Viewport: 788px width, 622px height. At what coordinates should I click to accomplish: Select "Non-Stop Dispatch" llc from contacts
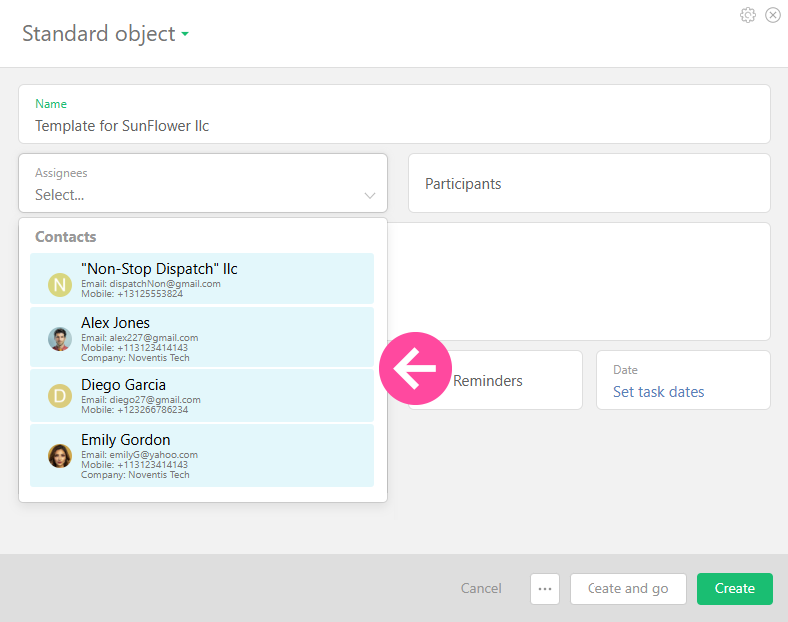202,279
